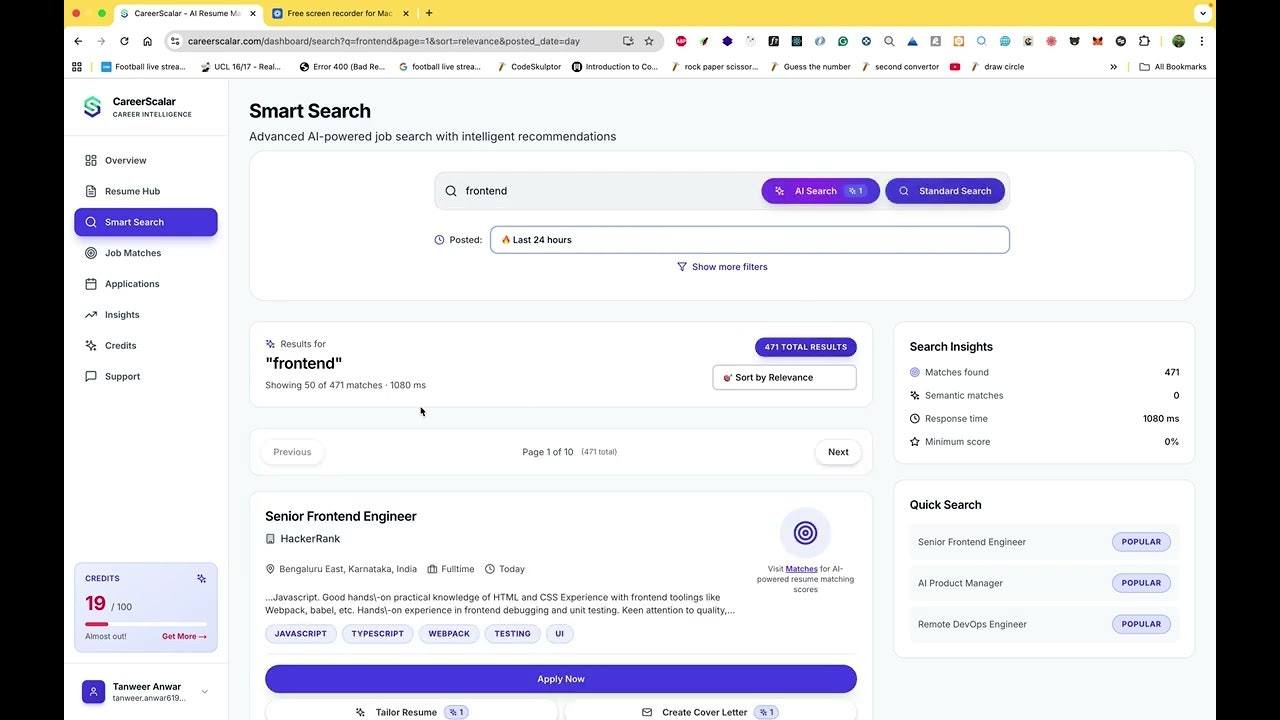
Task: Select the Resume Hub icon
Action: click(x=91, y=191)
